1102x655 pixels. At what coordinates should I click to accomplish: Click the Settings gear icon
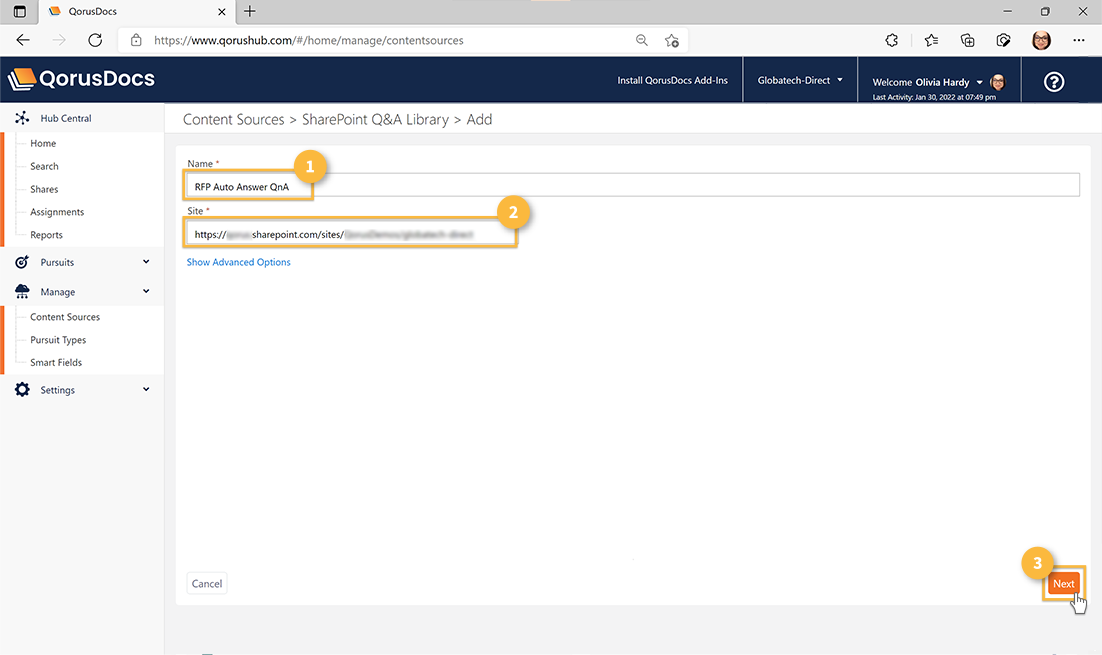22,389
